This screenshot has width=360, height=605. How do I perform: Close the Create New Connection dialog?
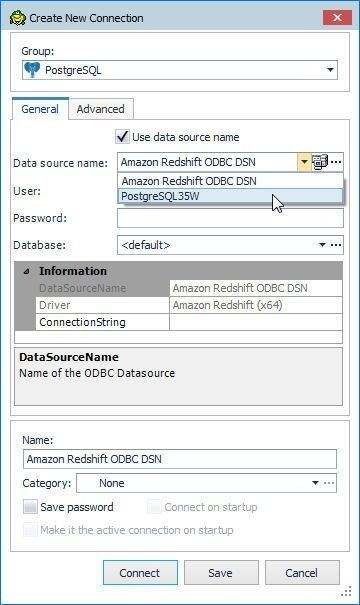tap(337, 18)
